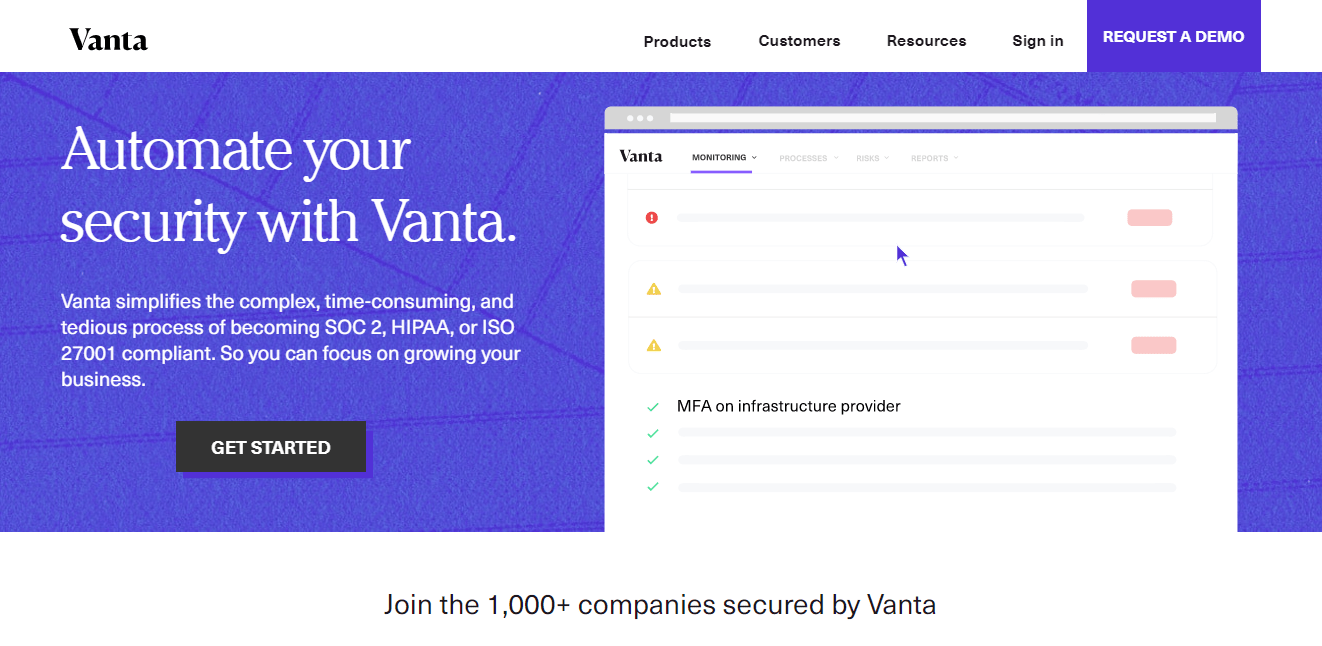Viewport: 1322px width, 646px height.
Task: Click the Vanta logo in the top navigation
Action: tap(107, 39)
